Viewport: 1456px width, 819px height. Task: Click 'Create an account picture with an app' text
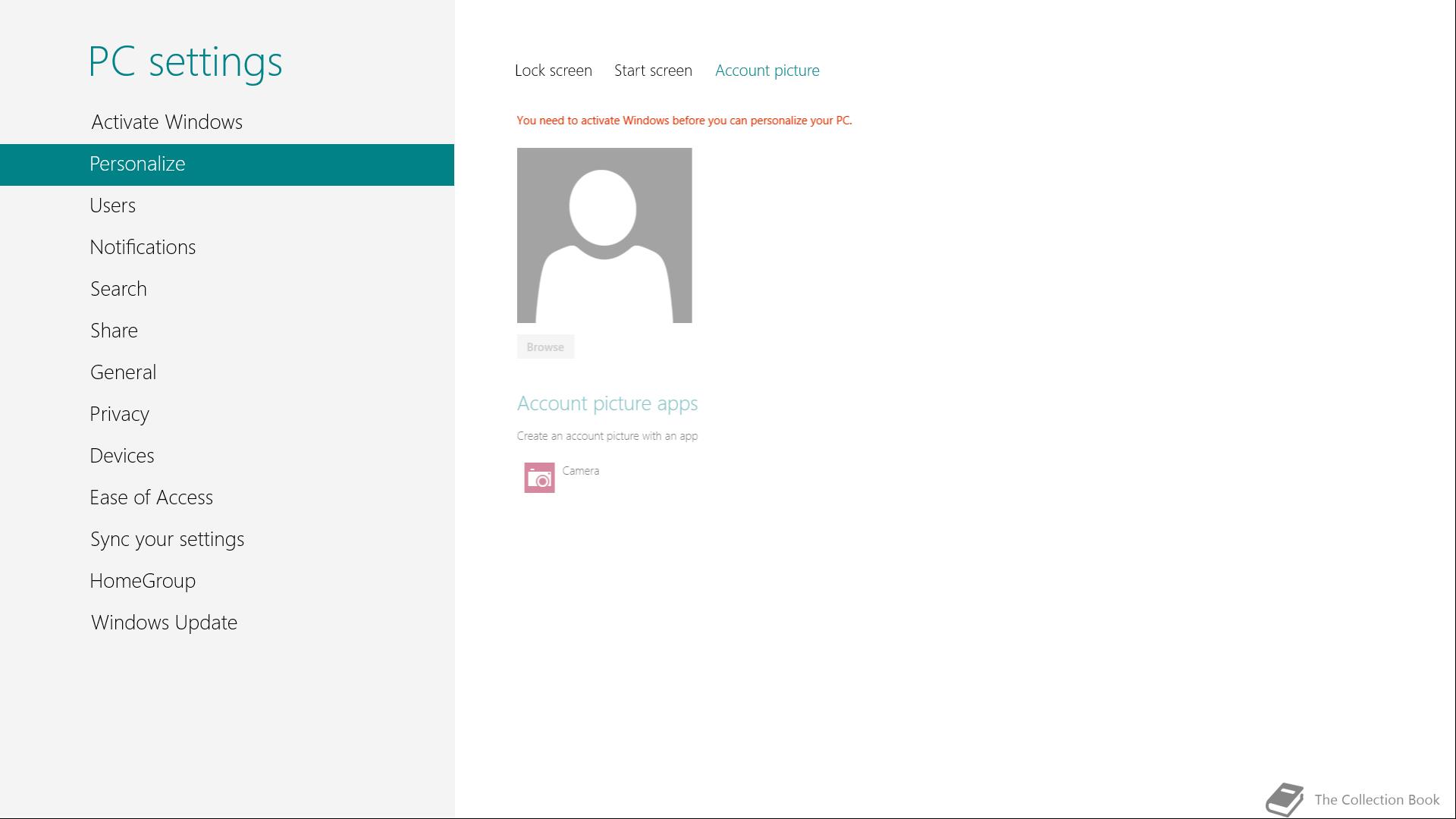(x=607, y=436)
